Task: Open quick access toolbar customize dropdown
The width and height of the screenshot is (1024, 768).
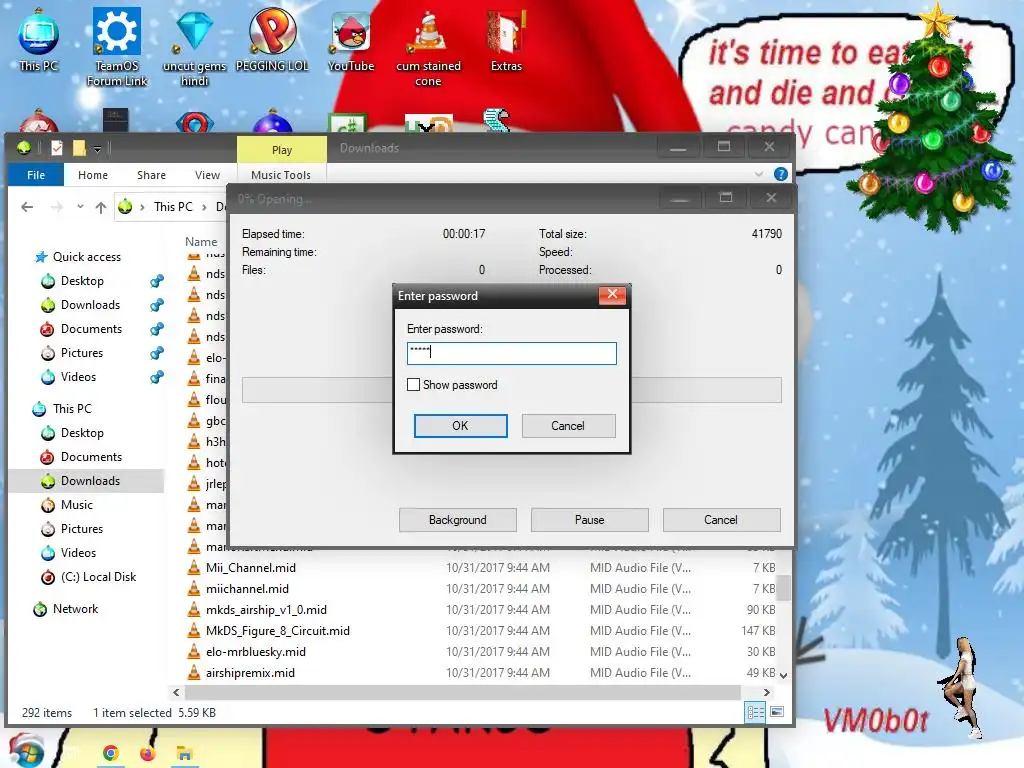Action: [97, 149]
